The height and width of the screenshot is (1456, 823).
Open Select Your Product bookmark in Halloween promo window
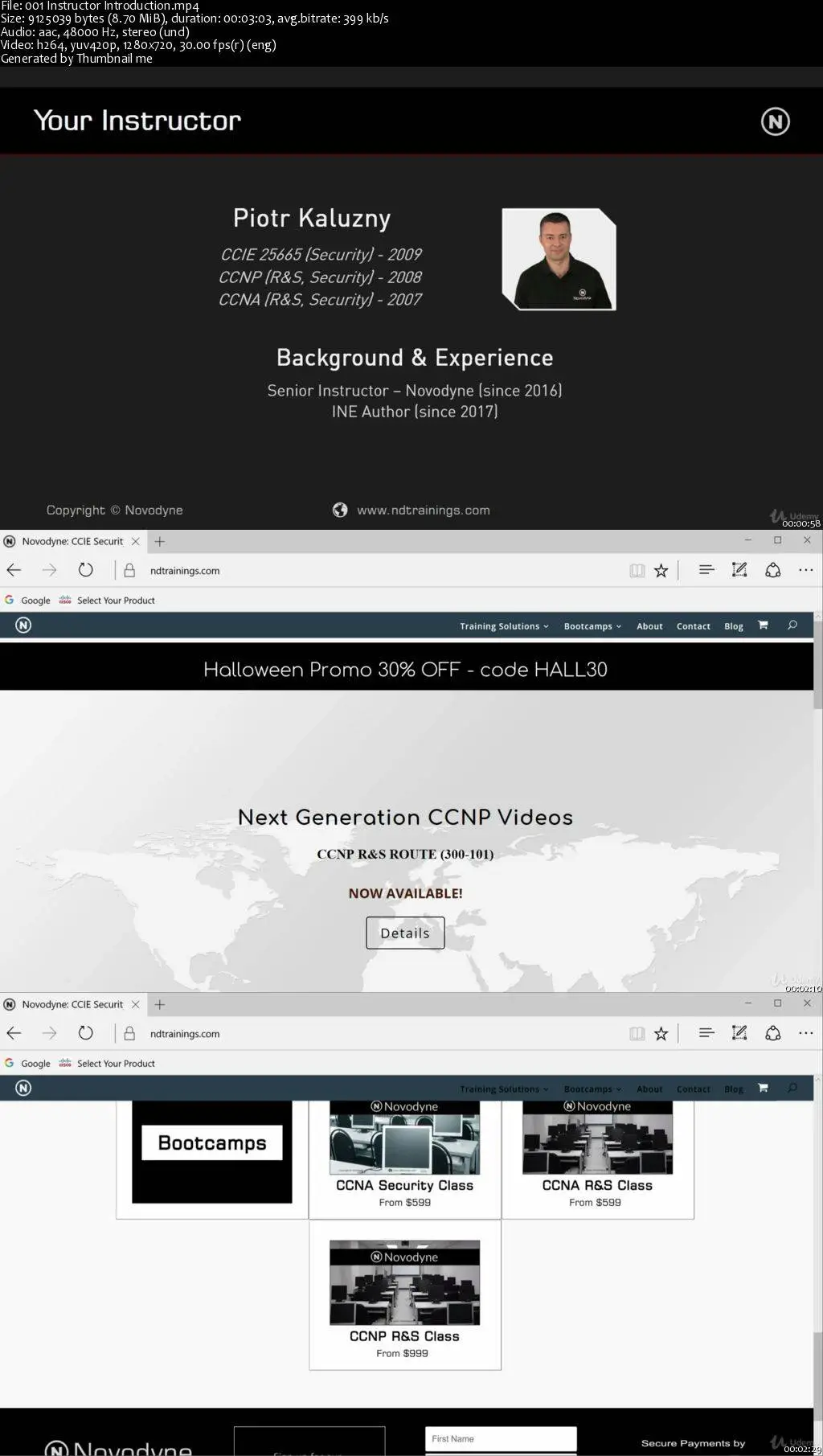[107, 601]
